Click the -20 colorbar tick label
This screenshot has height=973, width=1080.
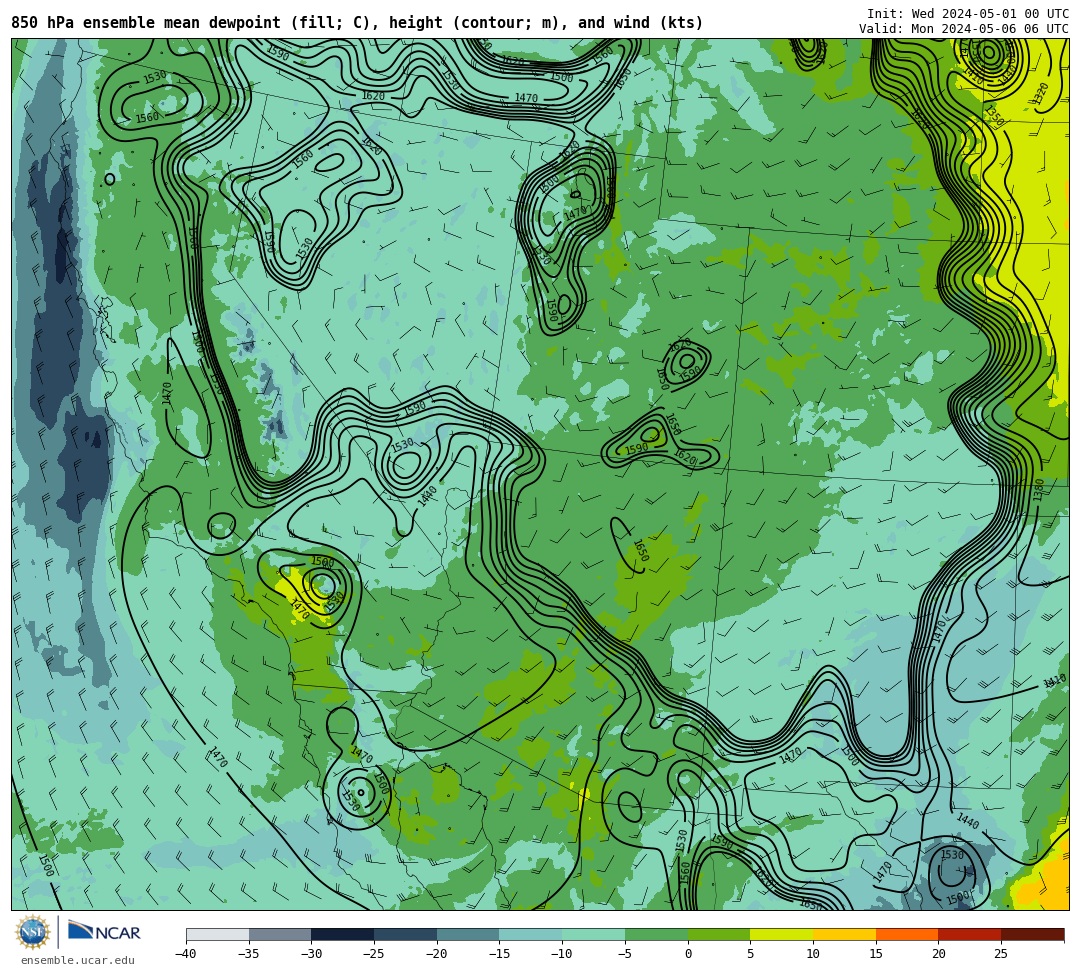point(436,954)
